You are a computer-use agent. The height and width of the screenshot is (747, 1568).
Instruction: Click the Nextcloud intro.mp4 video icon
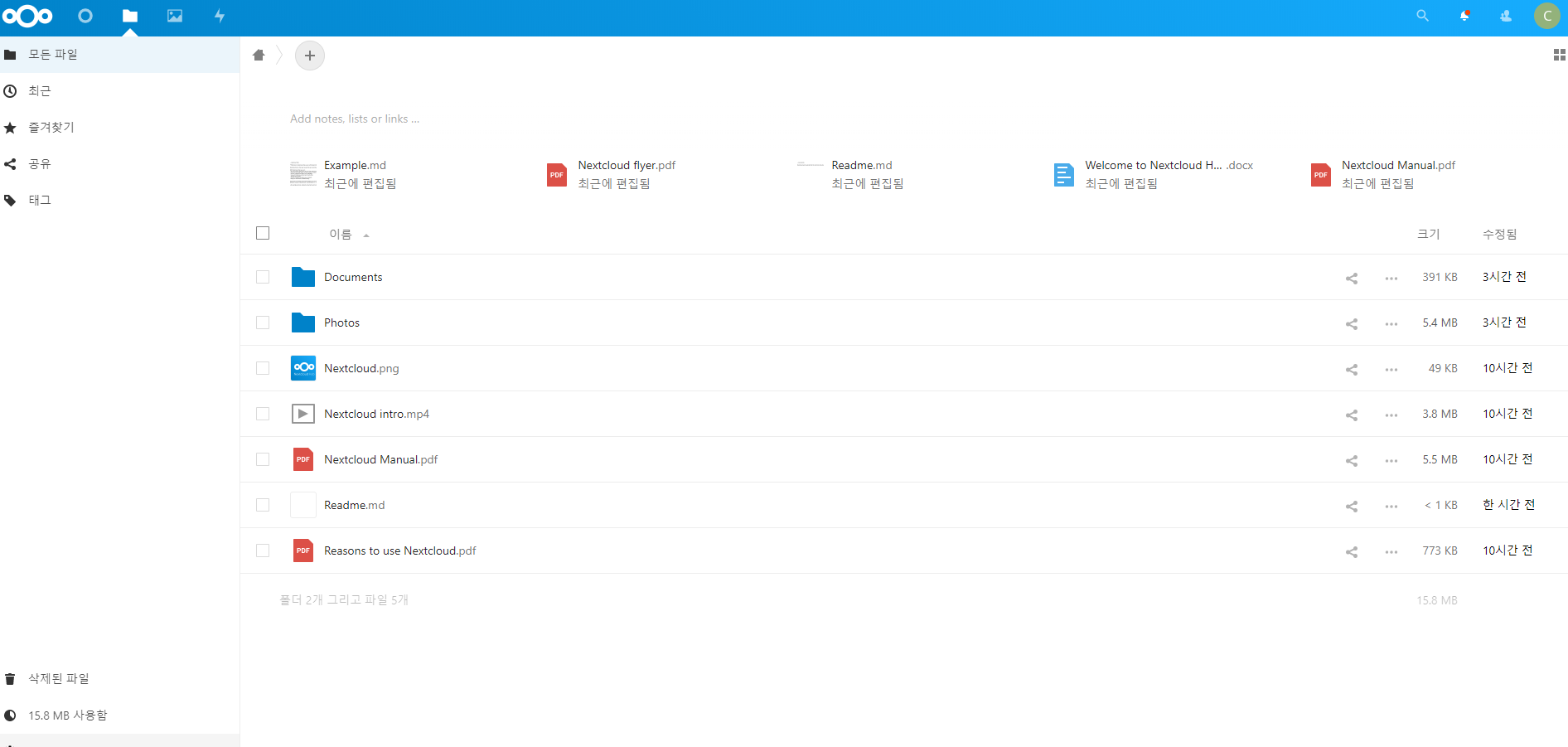tap(303, 414)
